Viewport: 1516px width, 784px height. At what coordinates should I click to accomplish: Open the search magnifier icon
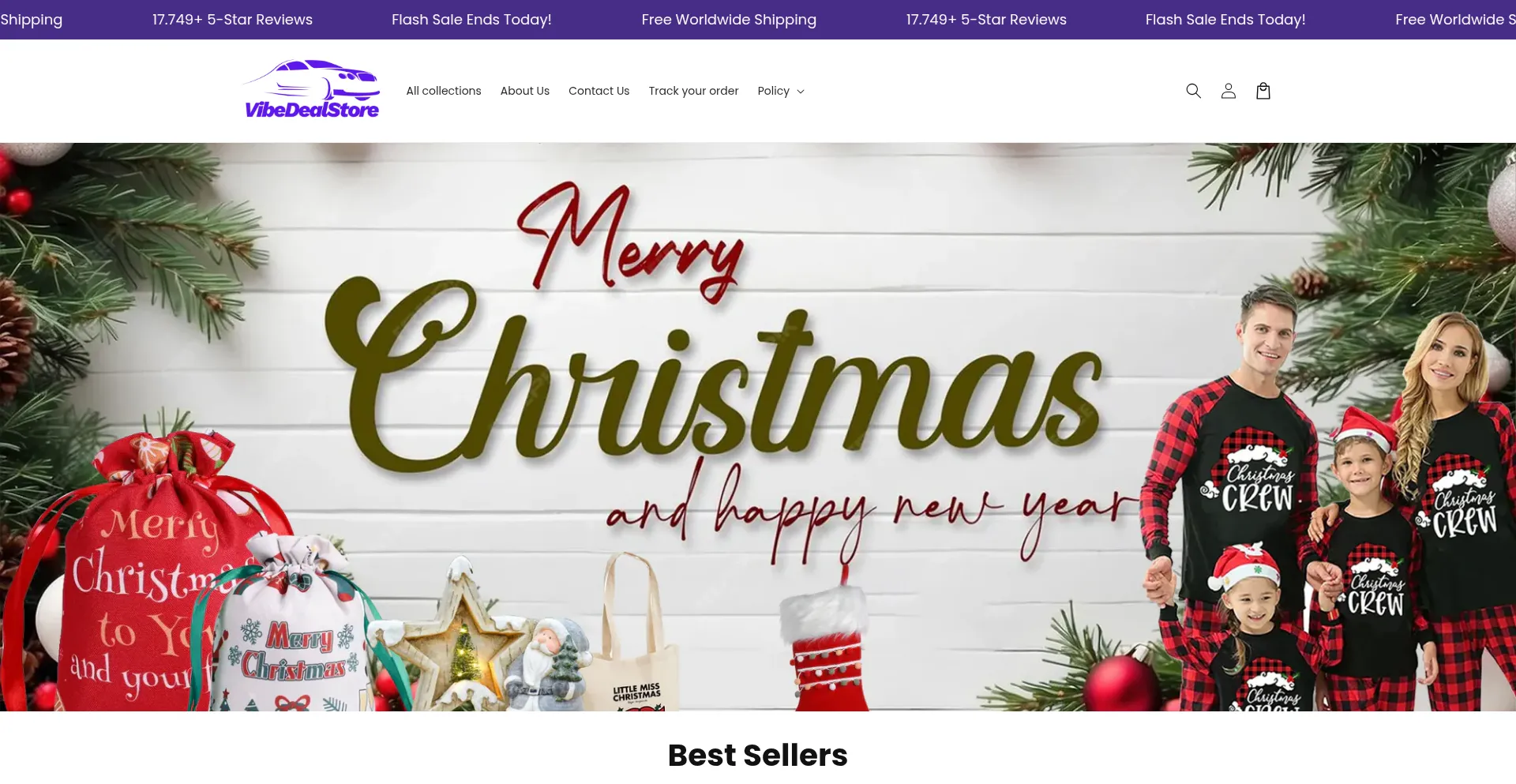pos(1193,91)
